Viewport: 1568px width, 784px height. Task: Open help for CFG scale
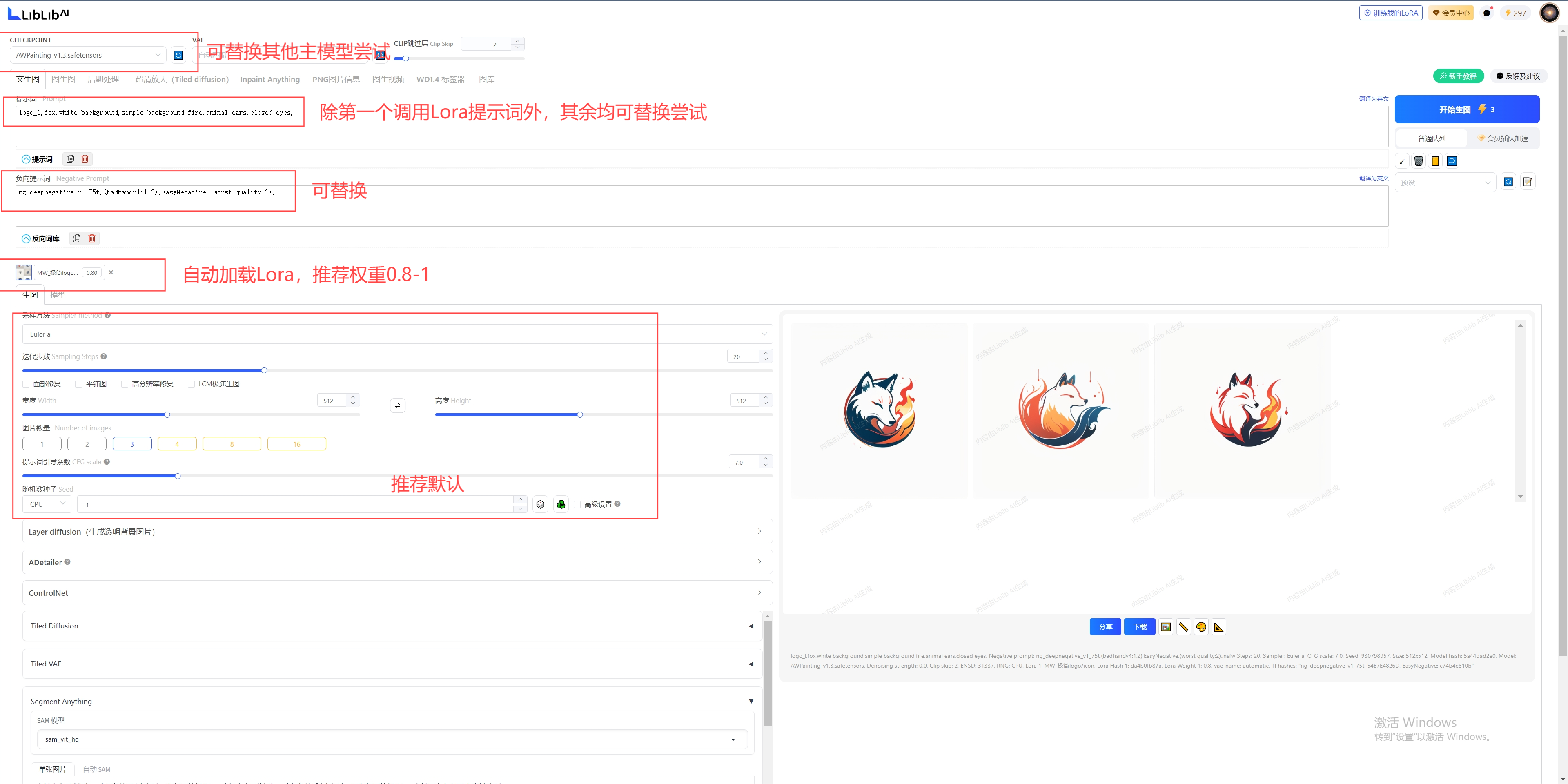click(107, 462)
